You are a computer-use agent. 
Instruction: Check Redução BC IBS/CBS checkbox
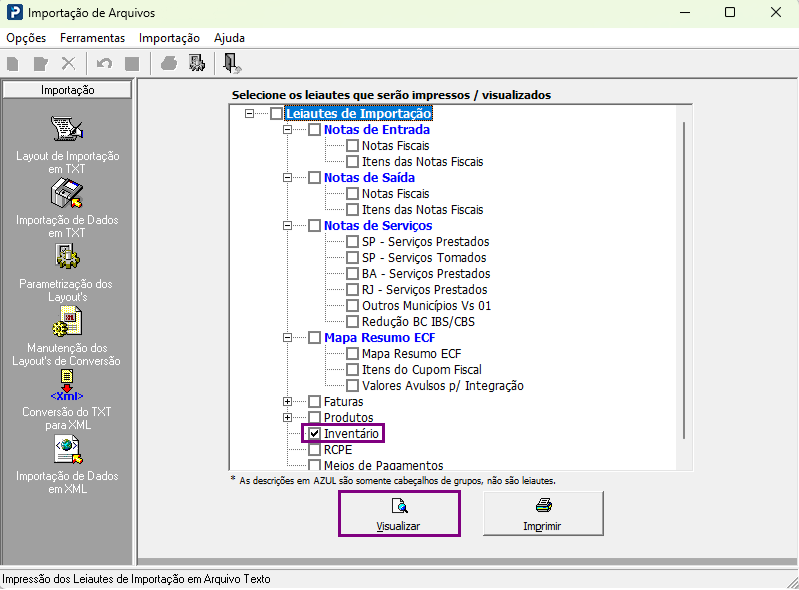(353, 321)
